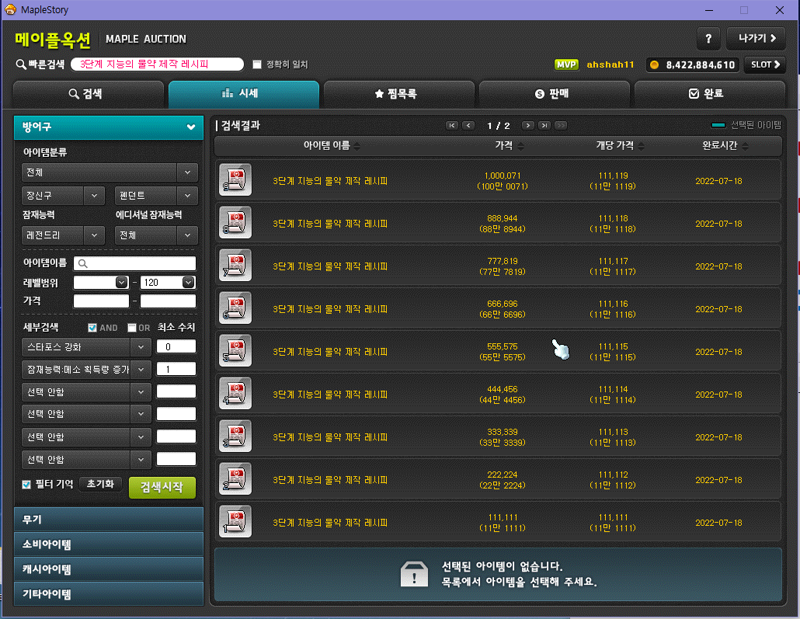800x619 pixels.
Task: Jump to last results page
Action: click(544, 126)
